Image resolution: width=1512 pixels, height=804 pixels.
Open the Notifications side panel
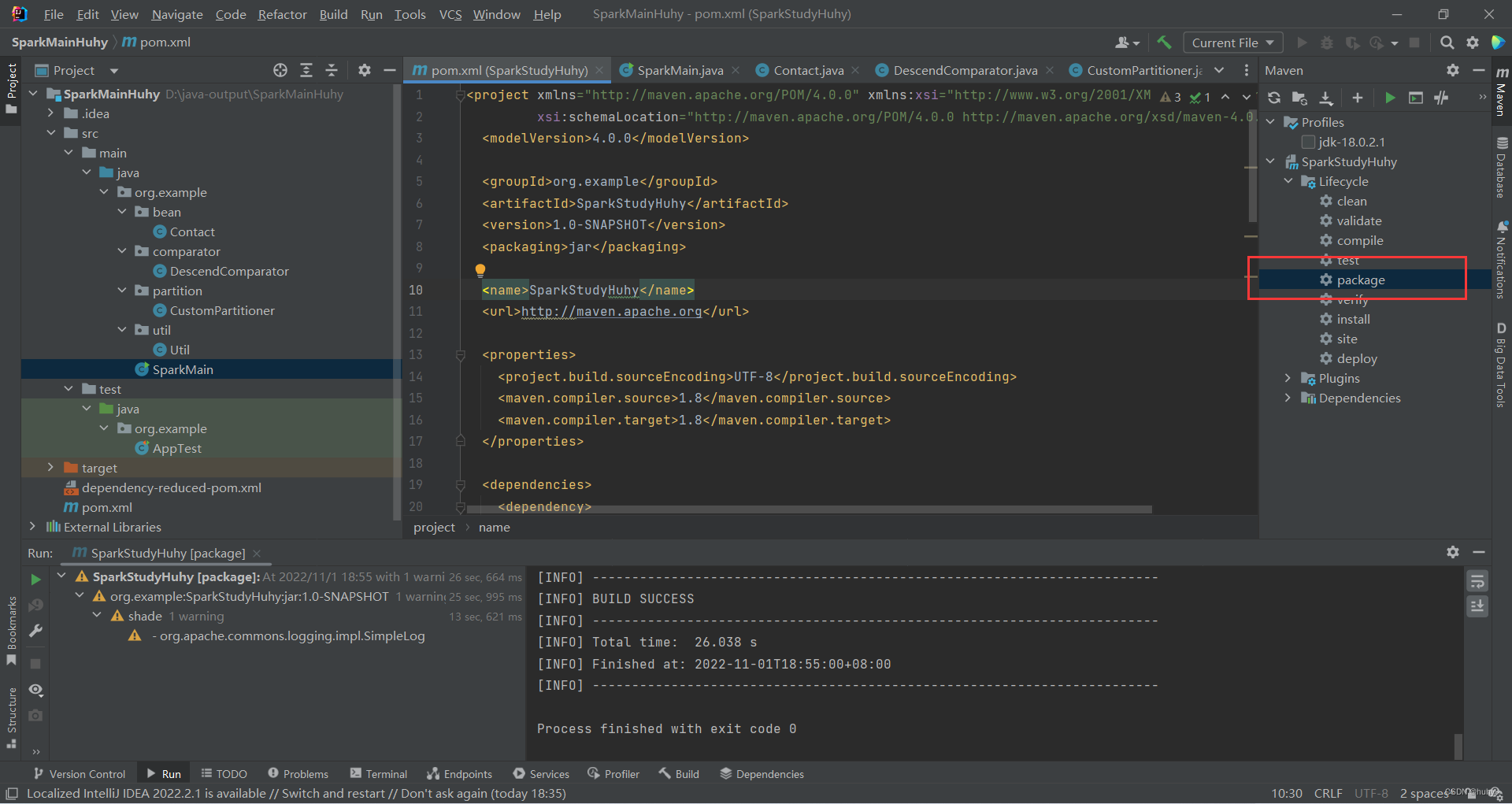[x=1502, y=260]
